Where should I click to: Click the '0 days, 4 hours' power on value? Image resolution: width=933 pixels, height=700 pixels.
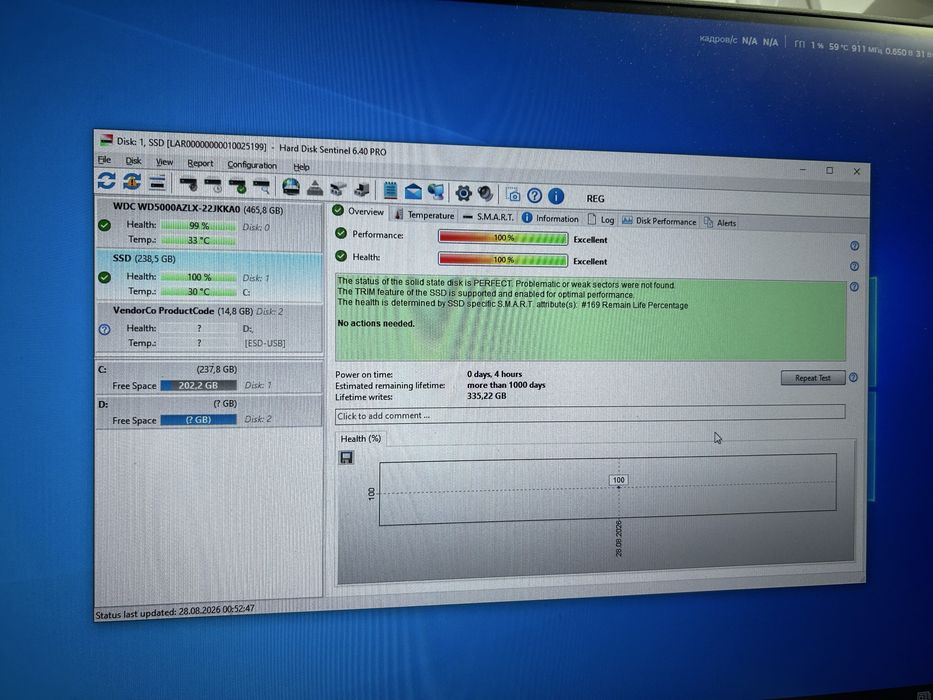pyautogui.click(x=494, y=374)
